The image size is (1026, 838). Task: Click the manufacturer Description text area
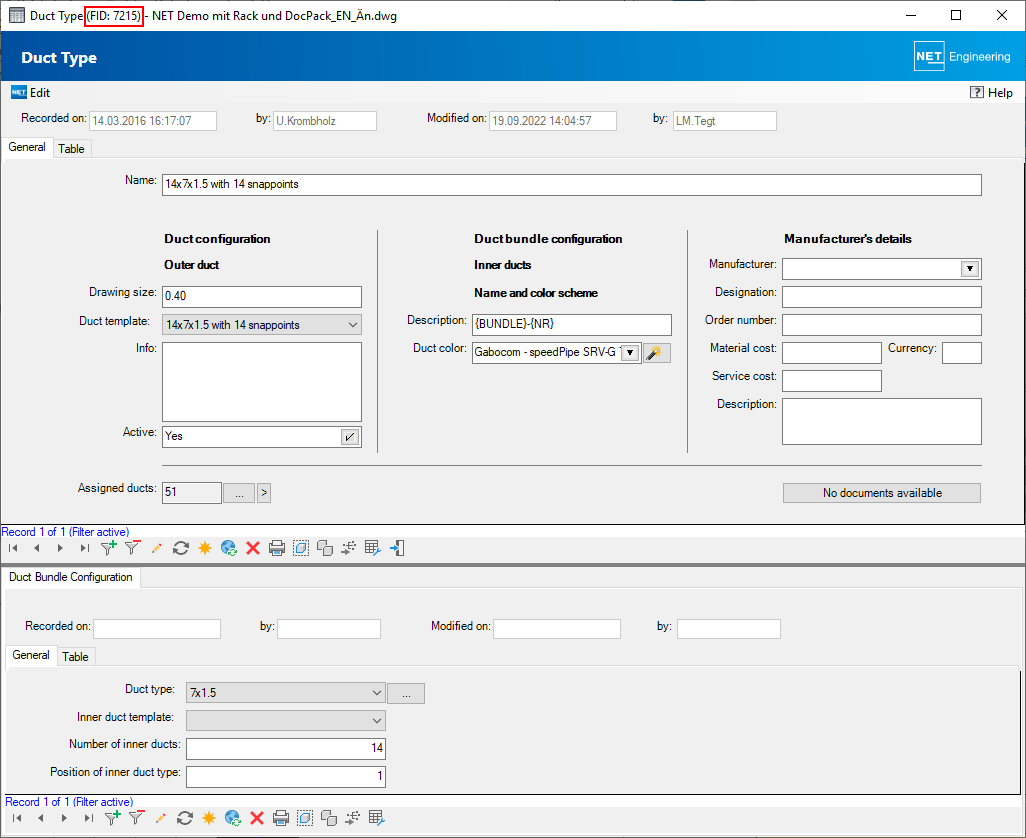pos(882,422)
